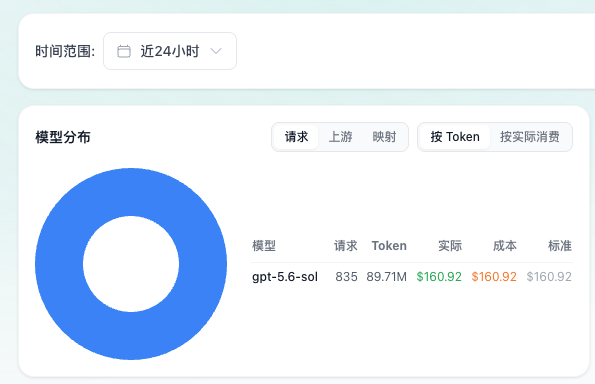Click the green $160.92 actual value
The height and width of the screenshot is (384, 595).
tap(439, 277)
